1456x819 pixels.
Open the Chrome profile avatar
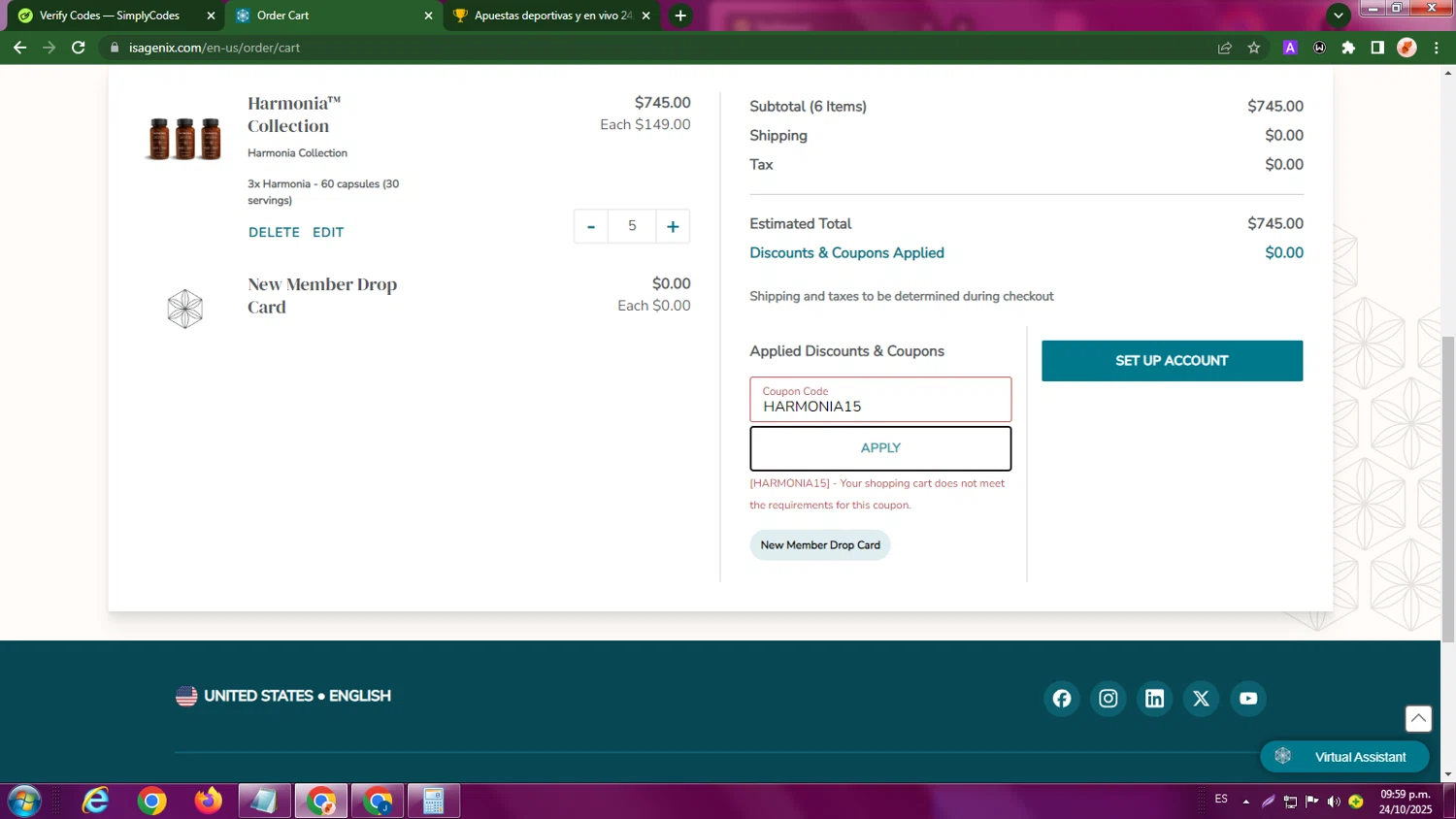tap(1406, 48)
